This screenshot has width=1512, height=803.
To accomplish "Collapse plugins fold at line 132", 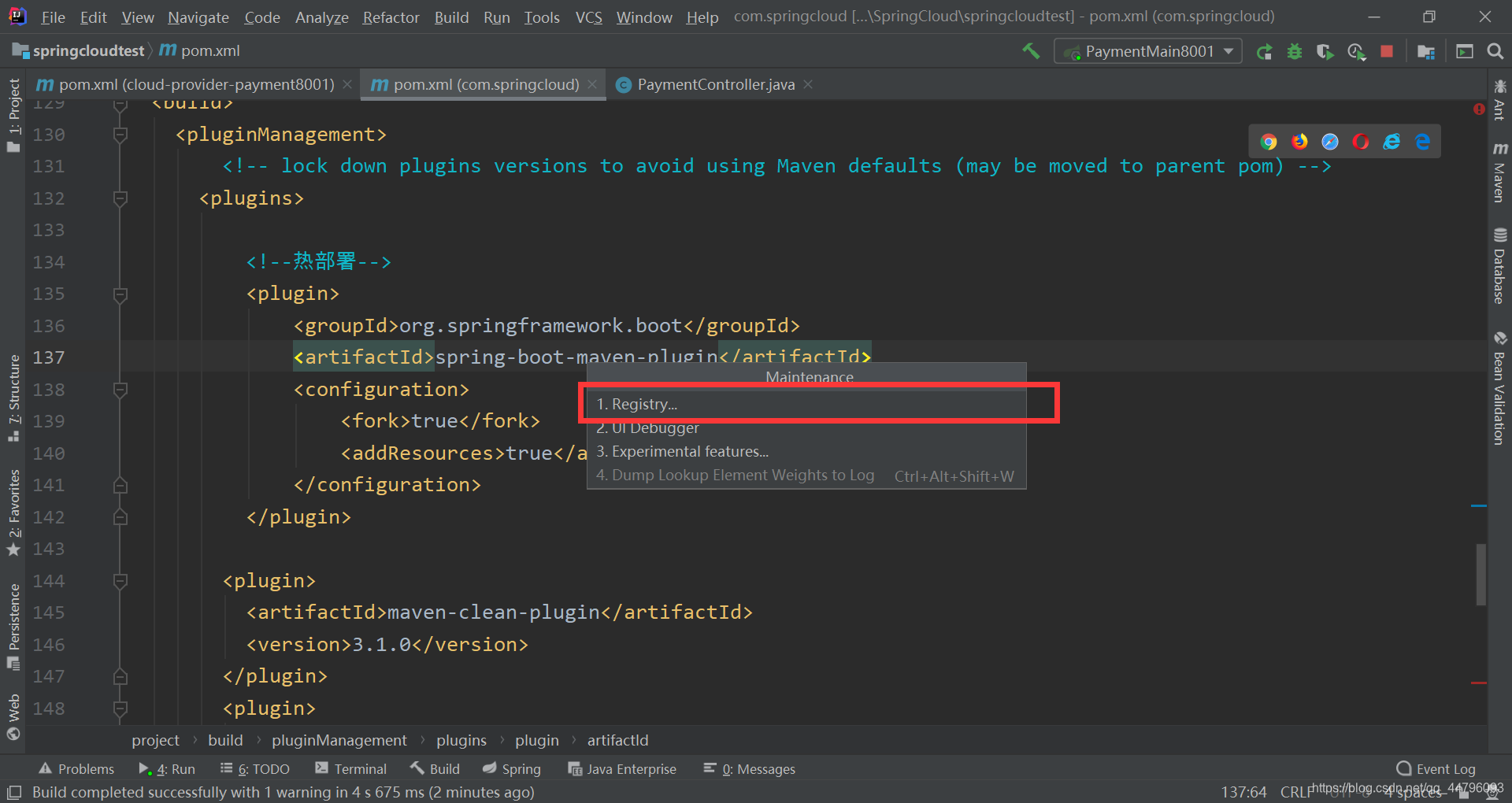I will [x=120, y=198].
